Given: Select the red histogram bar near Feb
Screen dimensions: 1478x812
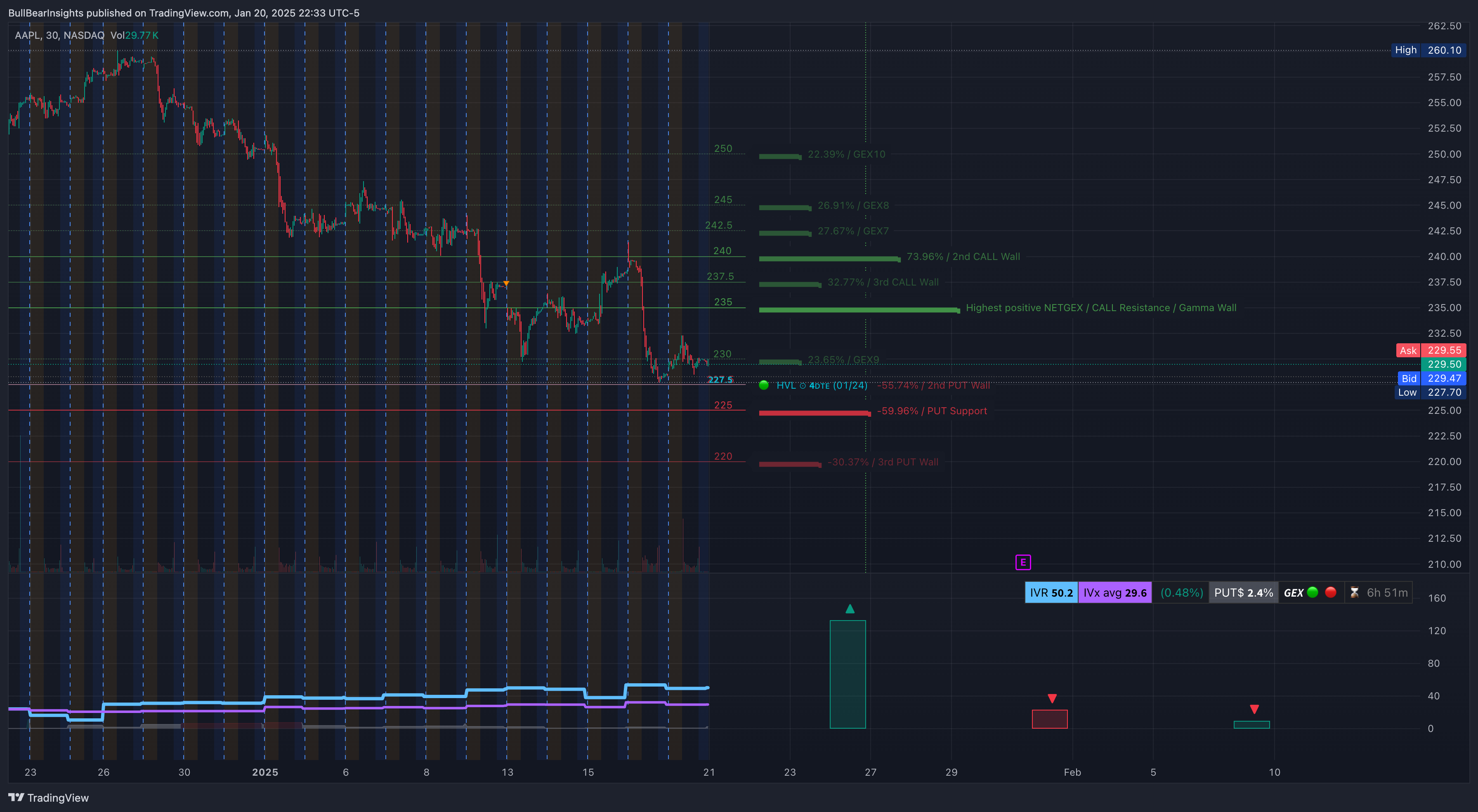Looking at the screenshot, I should click(1049, 719).
